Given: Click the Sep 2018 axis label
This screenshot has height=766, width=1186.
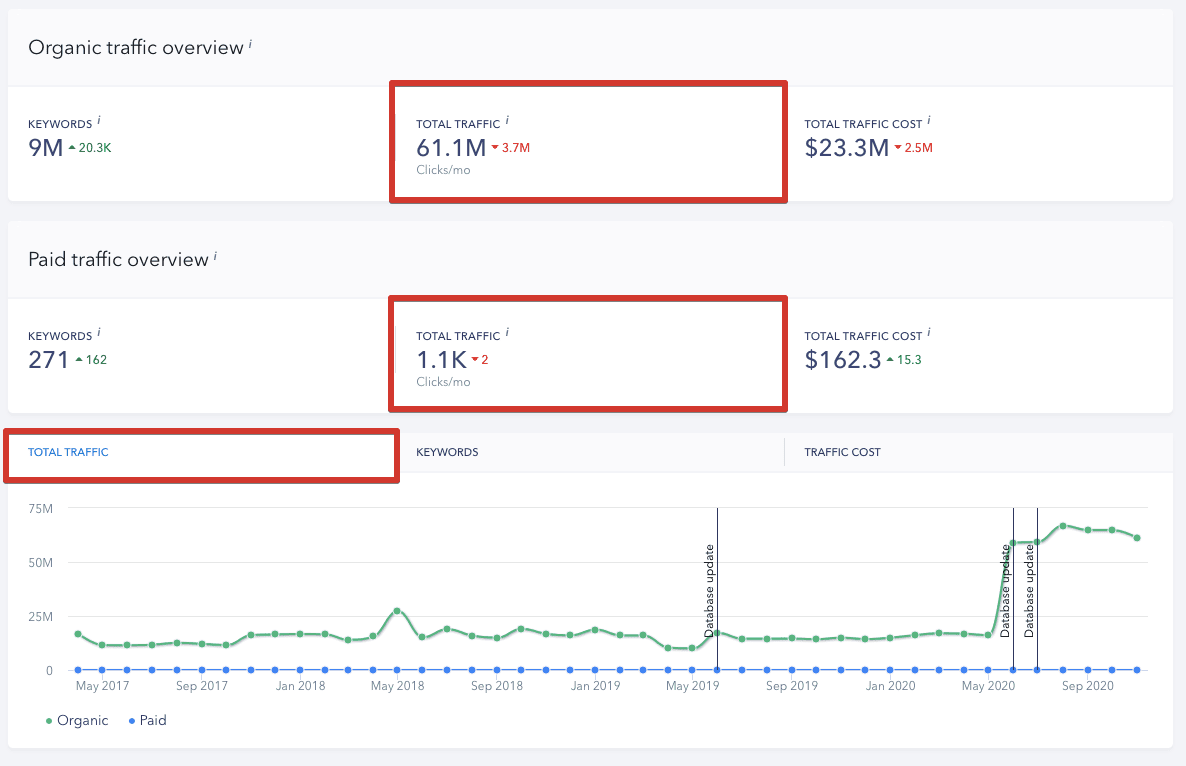Looking at the screenshot, I should [x=496, y=686].
